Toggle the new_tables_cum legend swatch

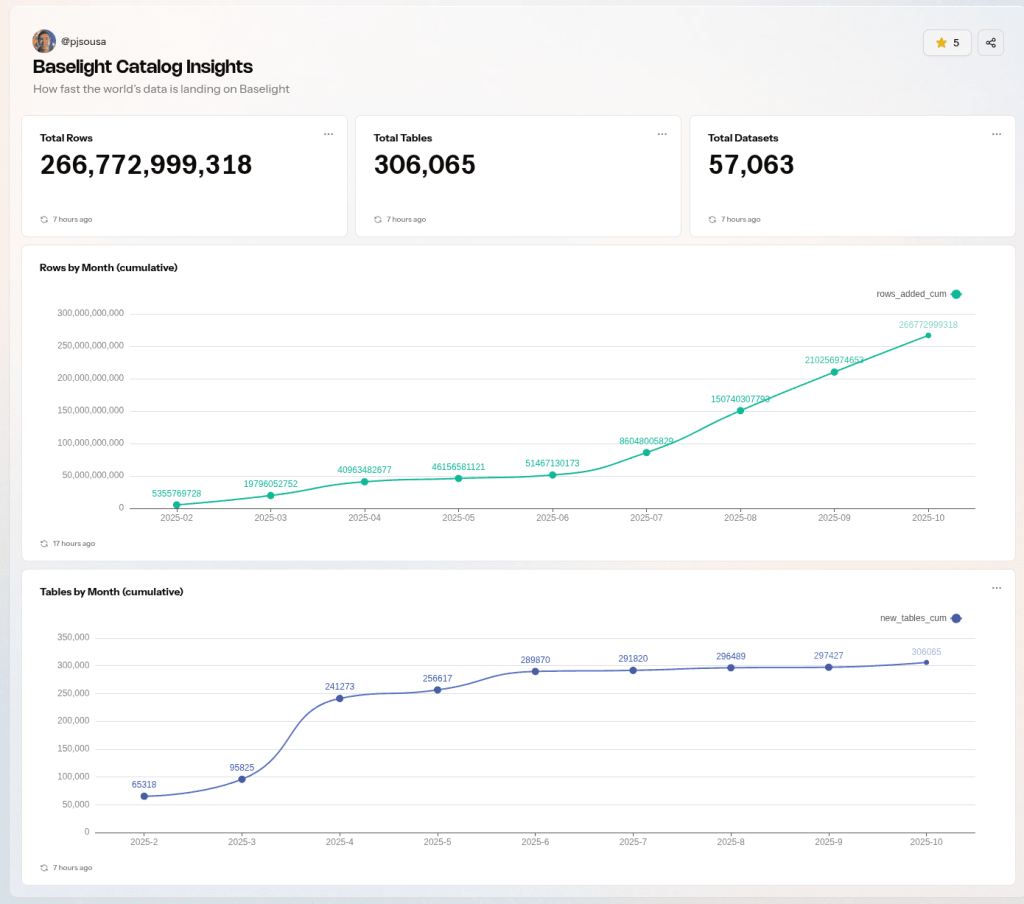pyautogui.click(x=956, y=618)
